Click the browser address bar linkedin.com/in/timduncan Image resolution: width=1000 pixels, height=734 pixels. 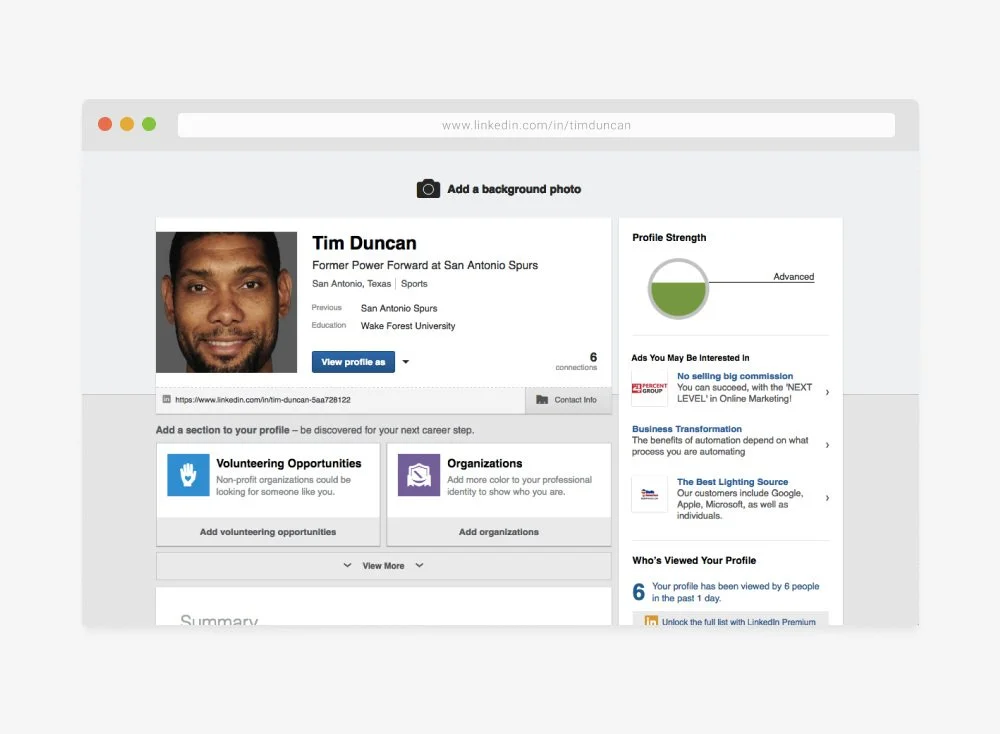pos(536,125)
